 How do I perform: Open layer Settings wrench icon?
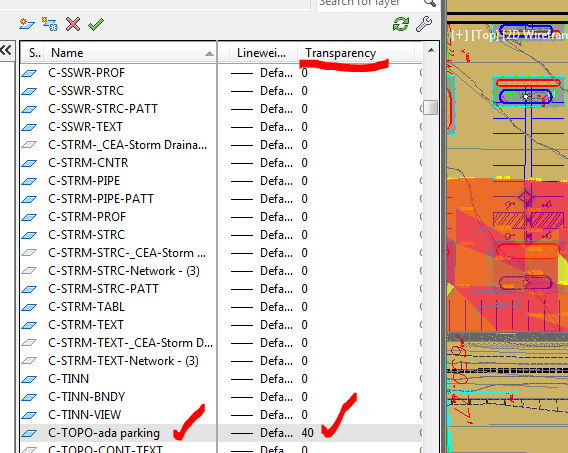click(423, 24)
